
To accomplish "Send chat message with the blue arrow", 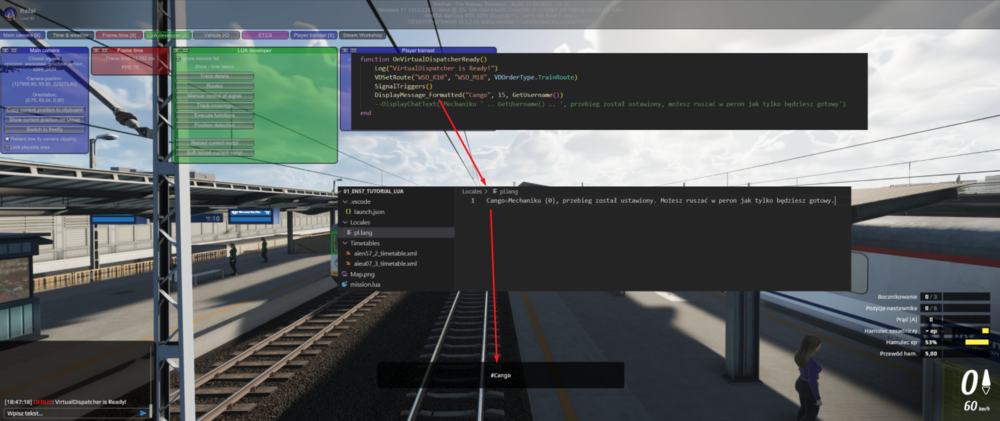I will tap(143, 413).
